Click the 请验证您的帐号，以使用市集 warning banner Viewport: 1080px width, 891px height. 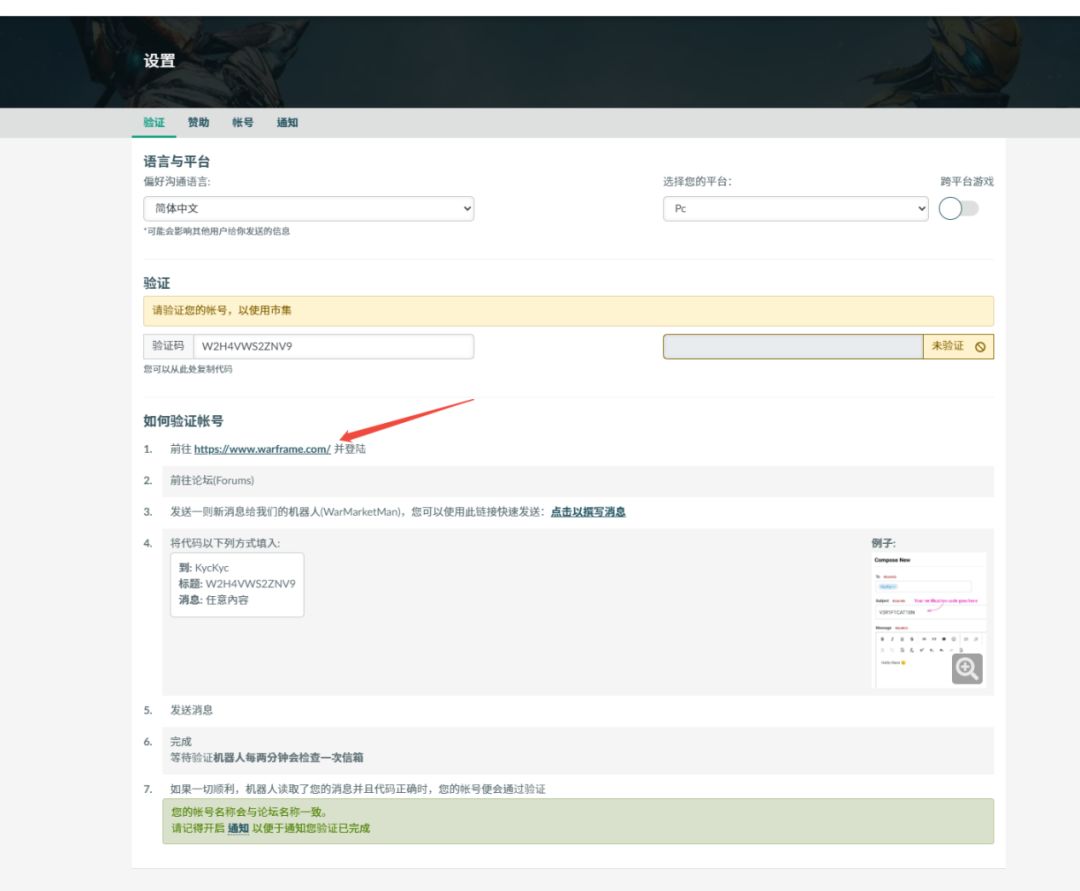point(568,311)
